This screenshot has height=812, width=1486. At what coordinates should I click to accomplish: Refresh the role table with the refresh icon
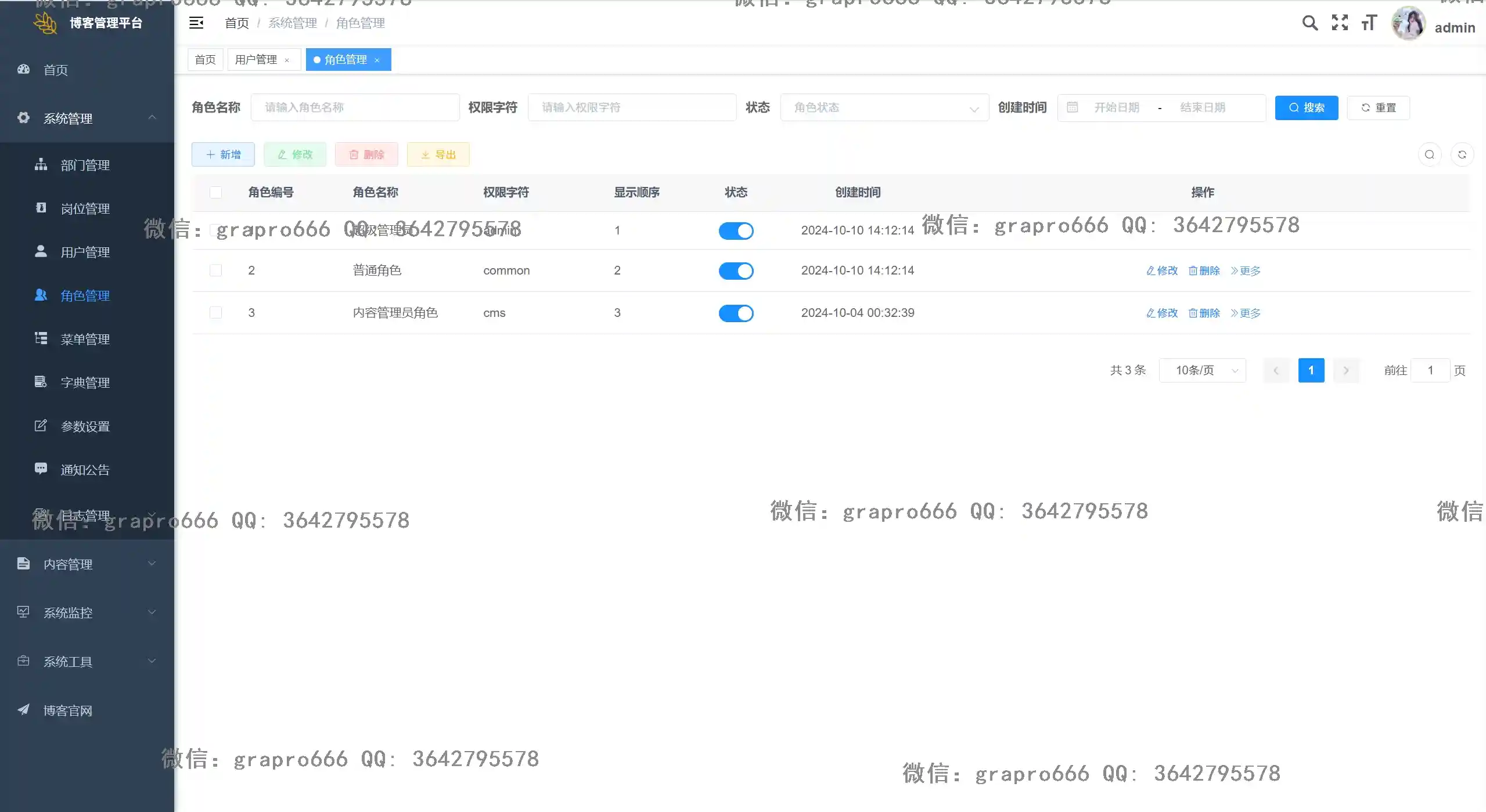pos(1462,154)
